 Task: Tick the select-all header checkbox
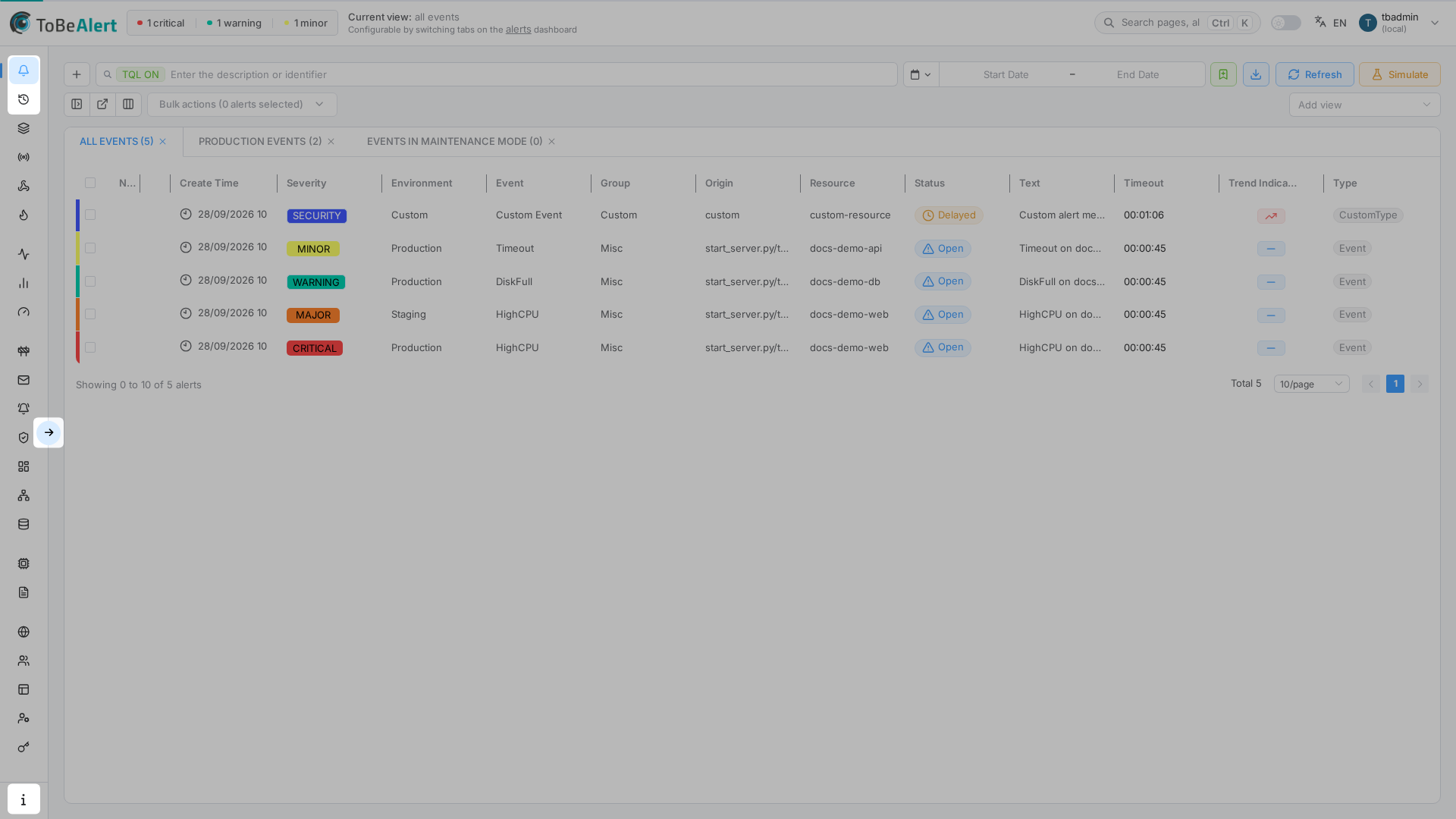[90, 183]
